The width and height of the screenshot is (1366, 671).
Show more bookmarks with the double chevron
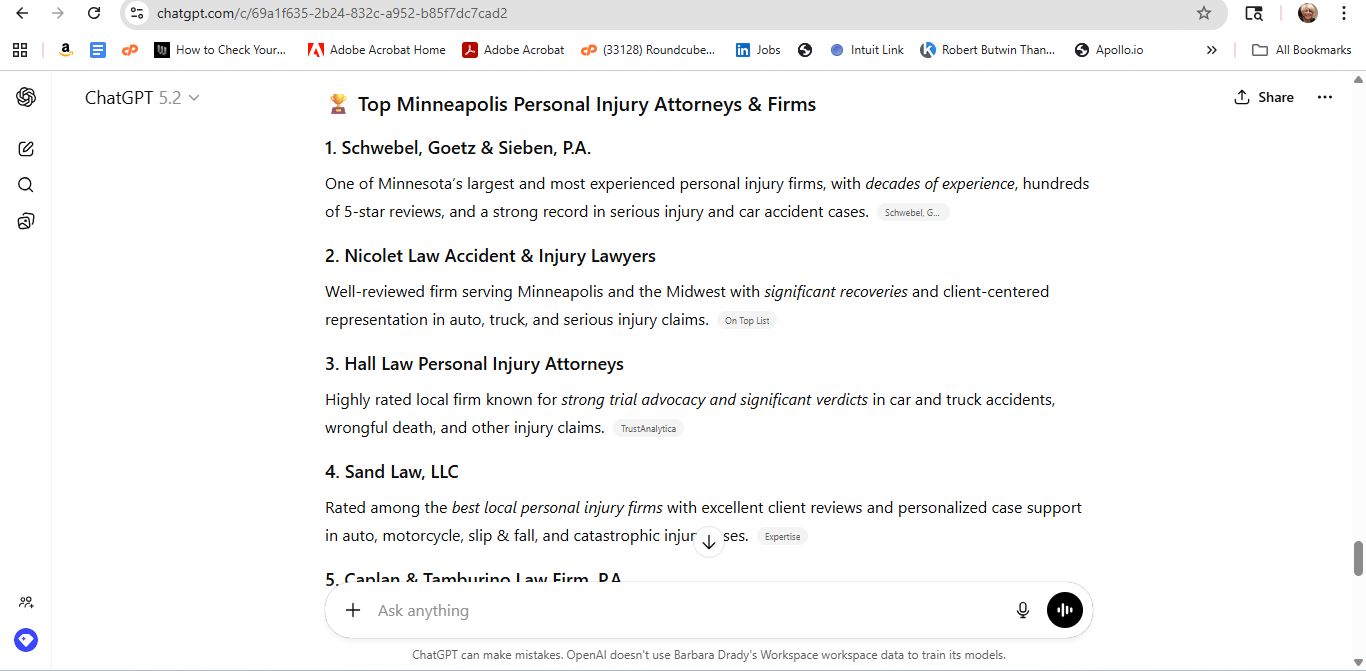click(1212, 50)
